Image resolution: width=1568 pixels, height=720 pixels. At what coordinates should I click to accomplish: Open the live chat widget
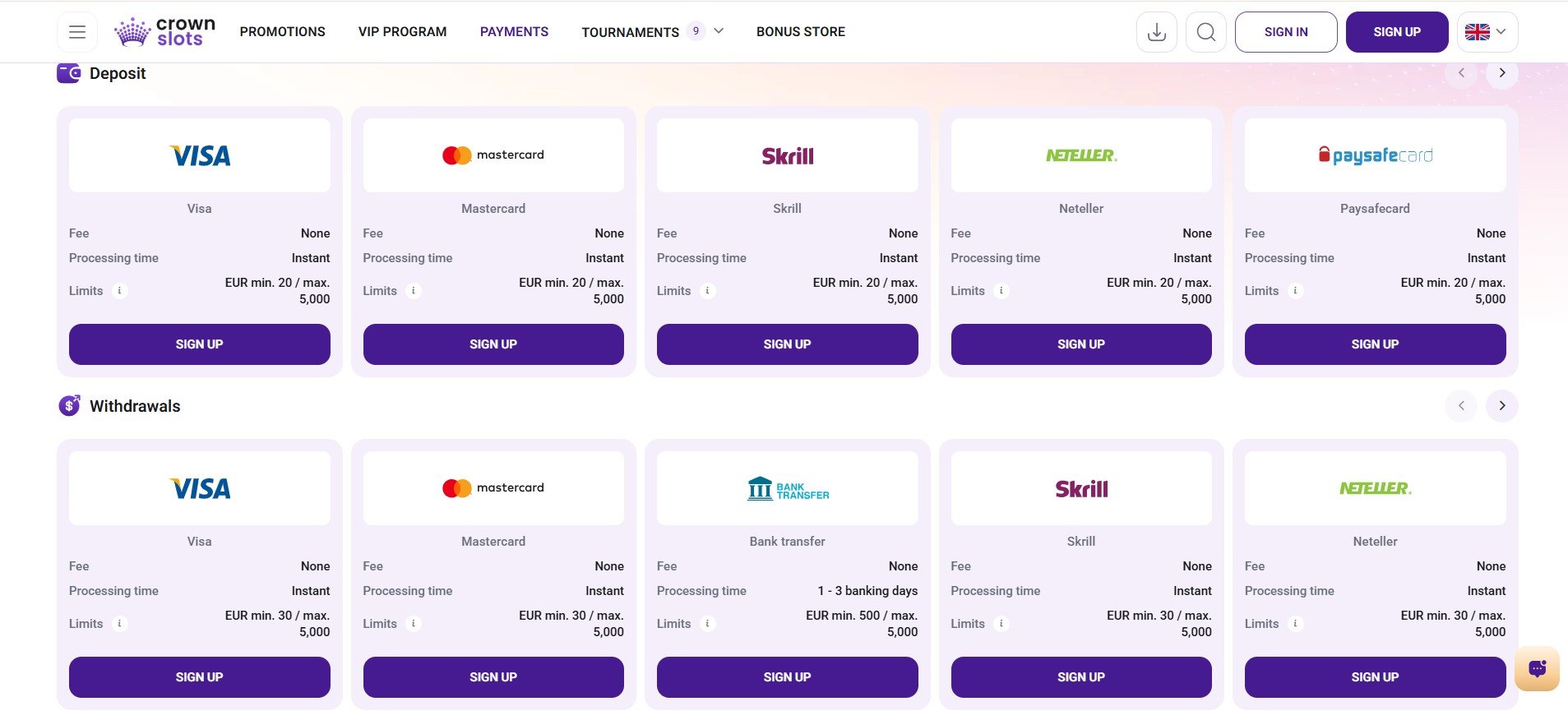pos(1537,669)
